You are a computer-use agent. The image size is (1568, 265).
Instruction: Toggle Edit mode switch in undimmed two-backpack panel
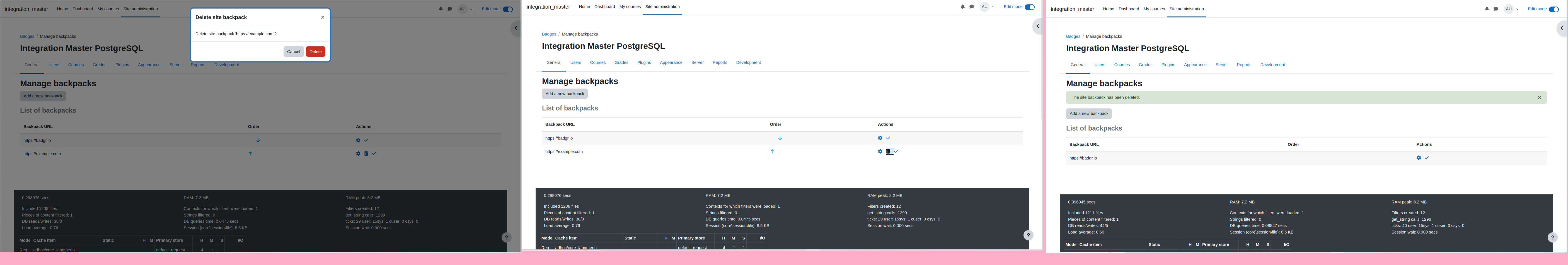1030,7
